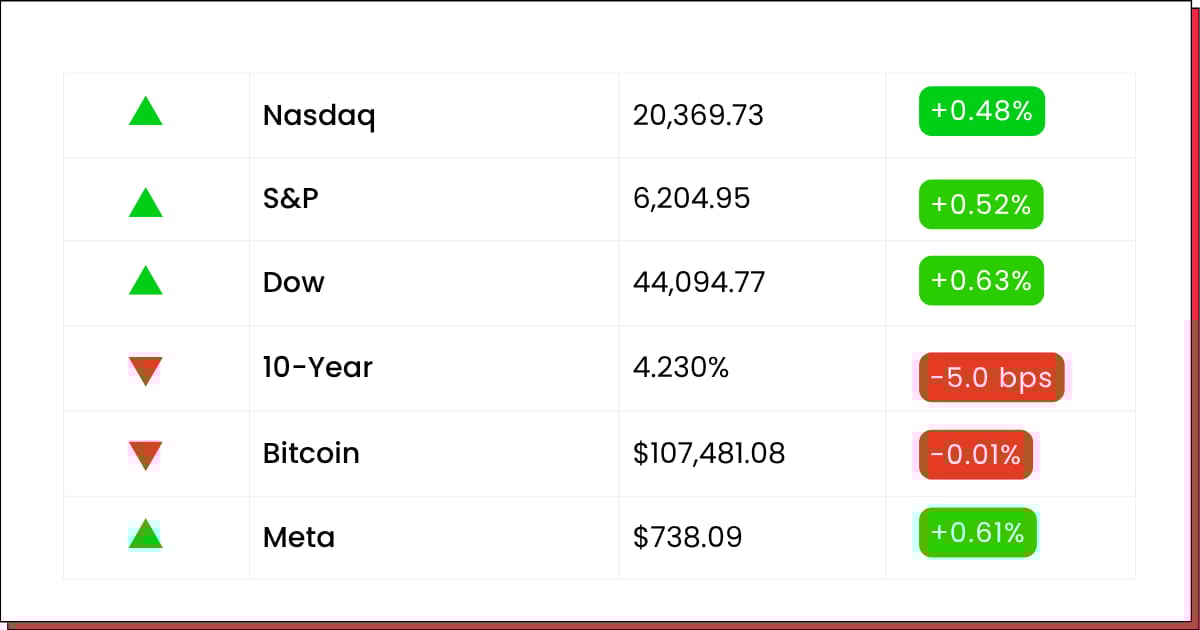The image size is (1200, 630).
Task: Click the 10-Year label
Action: point(317,367)
